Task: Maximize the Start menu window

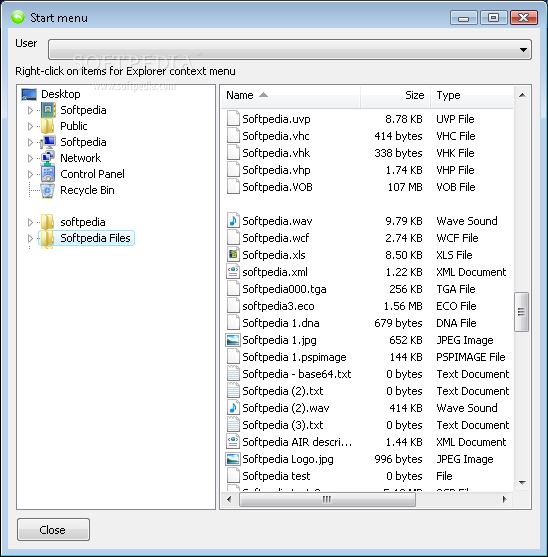Action: pyautogui.click(x=493, y=17)
